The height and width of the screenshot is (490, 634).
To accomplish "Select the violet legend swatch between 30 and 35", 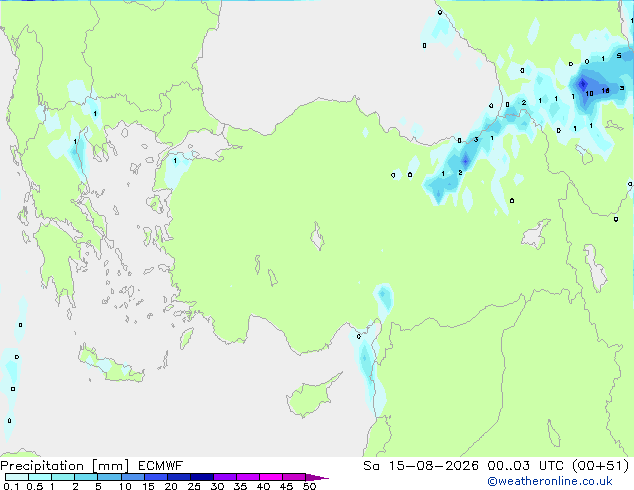I will 225,477.
